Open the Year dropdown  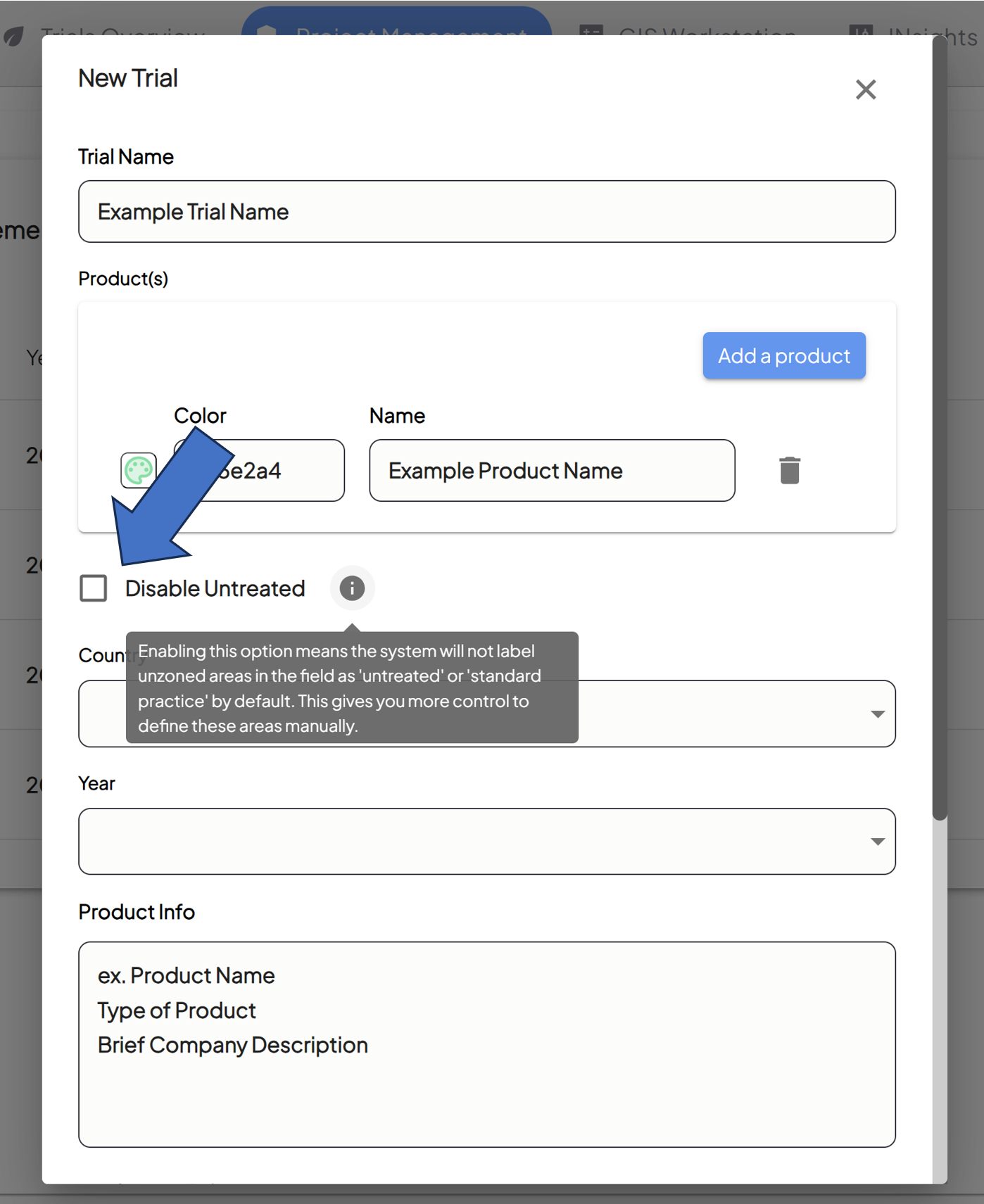point(486,841)
